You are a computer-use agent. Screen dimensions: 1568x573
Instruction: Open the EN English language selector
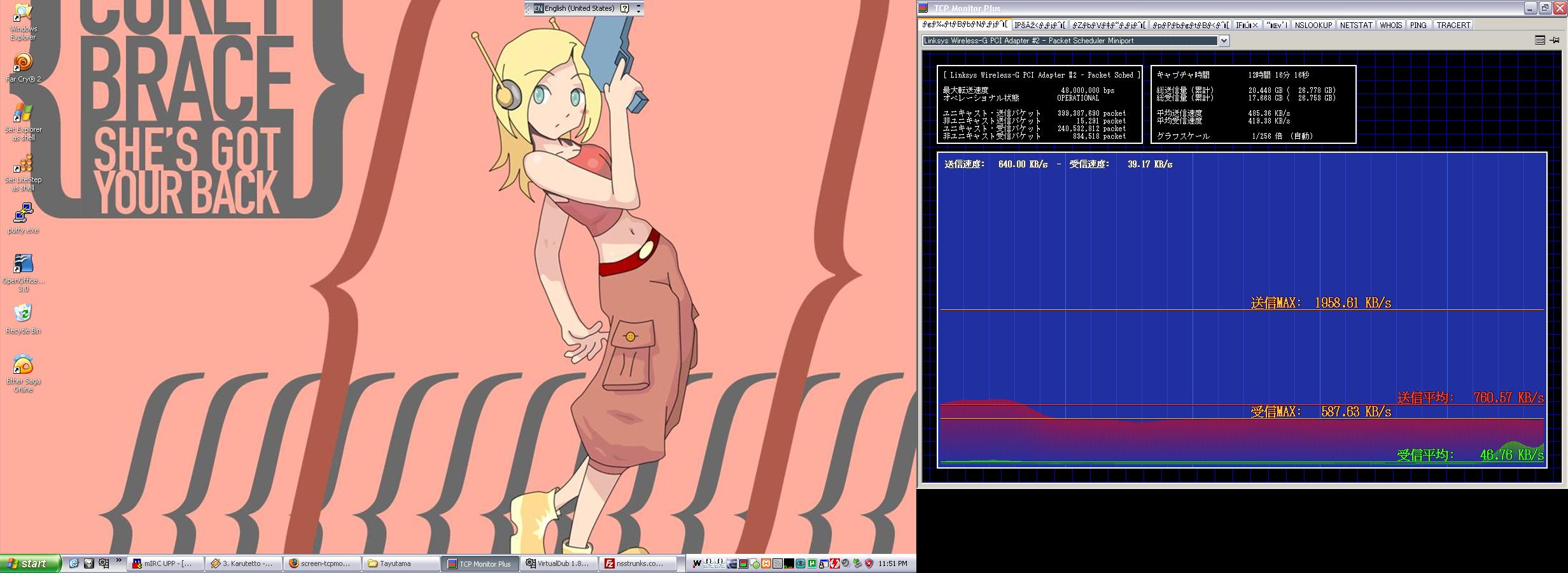[574, 8]
